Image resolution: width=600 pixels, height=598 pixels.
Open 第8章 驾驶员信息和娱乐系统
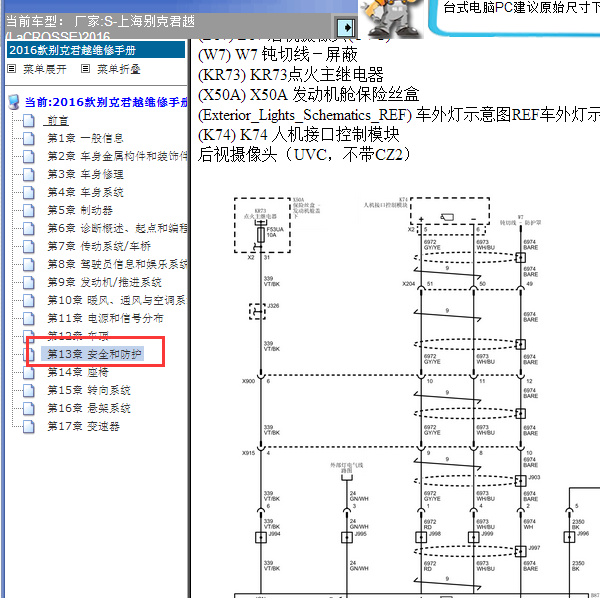point(117,264)
